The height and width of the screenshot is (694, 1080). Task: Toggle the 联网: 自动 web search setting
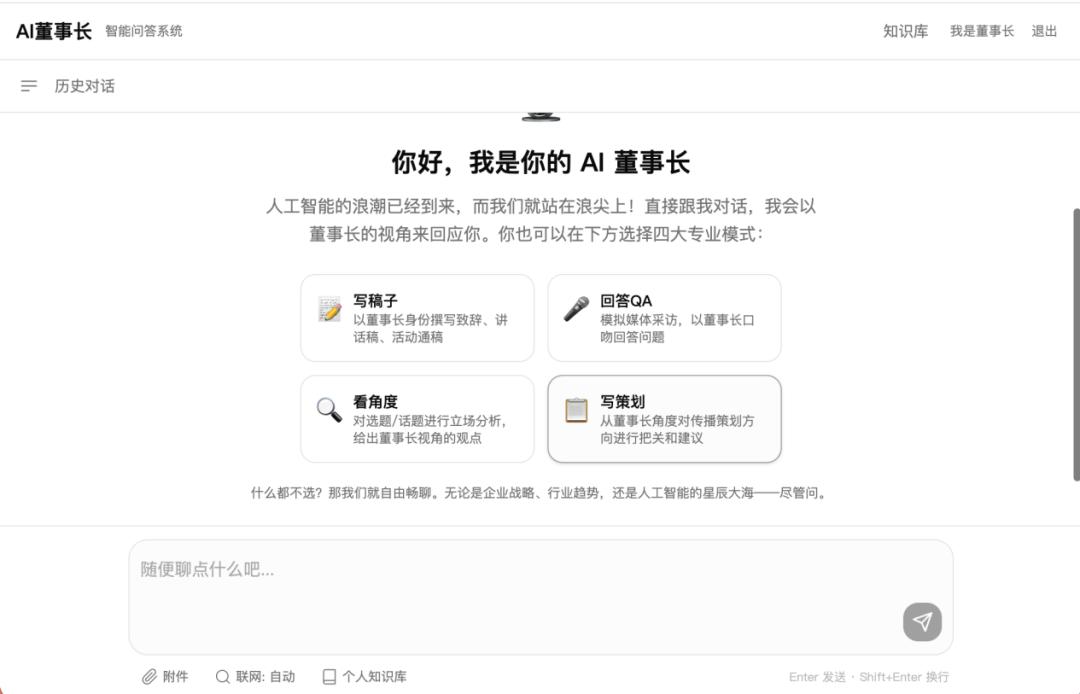coord(256,677)
